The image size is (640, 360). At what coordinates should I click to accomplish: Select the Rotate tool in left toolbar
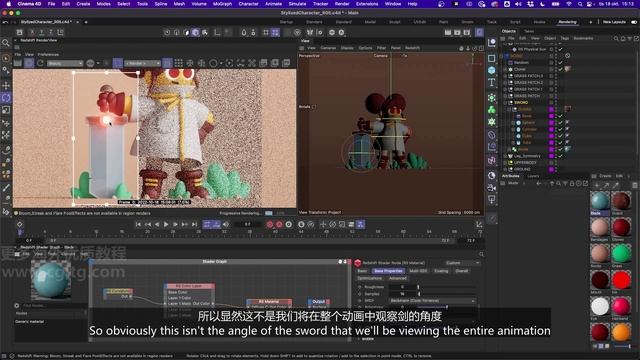click(x=6, y=98)
